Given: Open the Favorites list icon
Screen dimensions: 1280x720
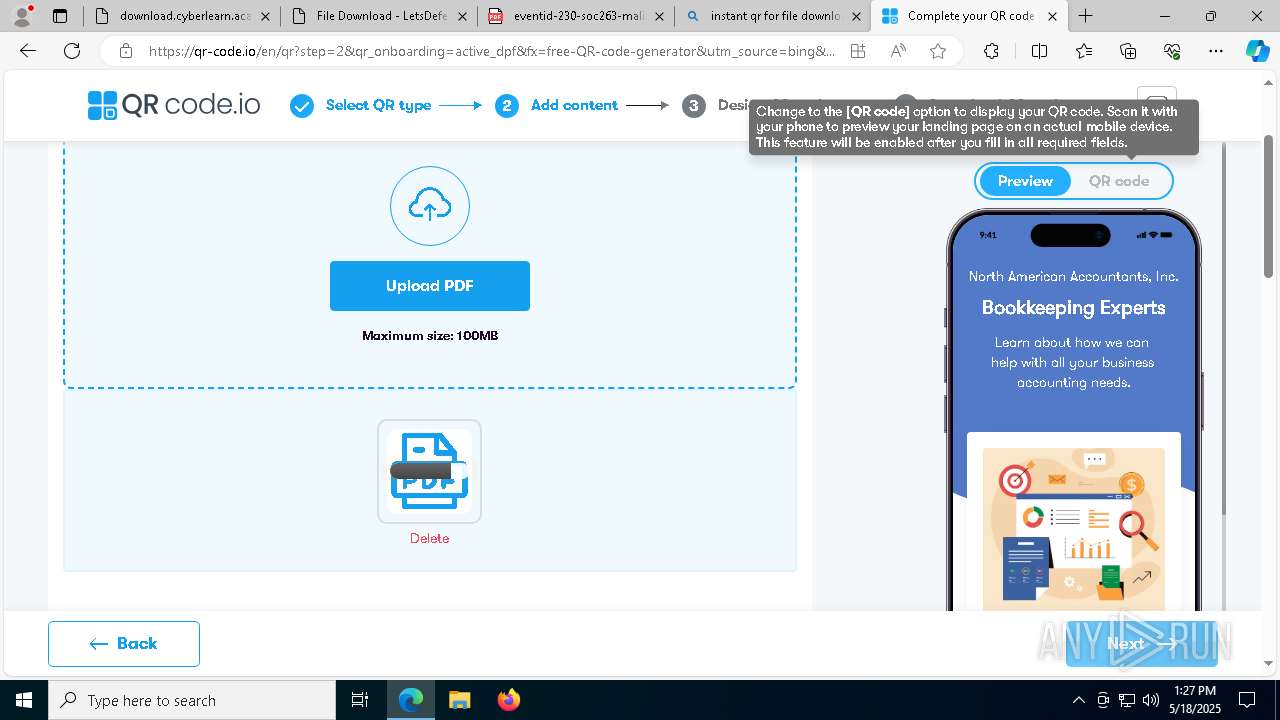Looking at the screenshot, I should pyautogui.click(x=1084, y=52).
